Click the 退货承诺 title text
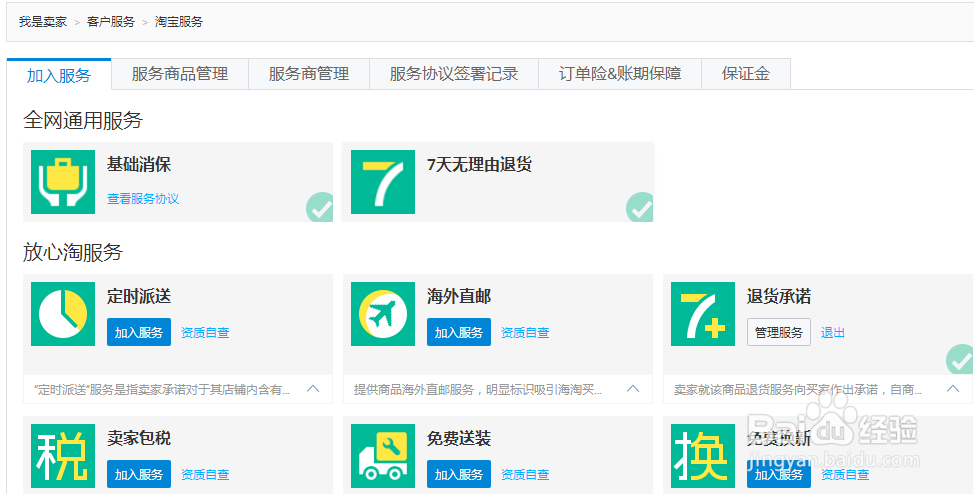This screenshot has height=494, width=974. point(778,296)
